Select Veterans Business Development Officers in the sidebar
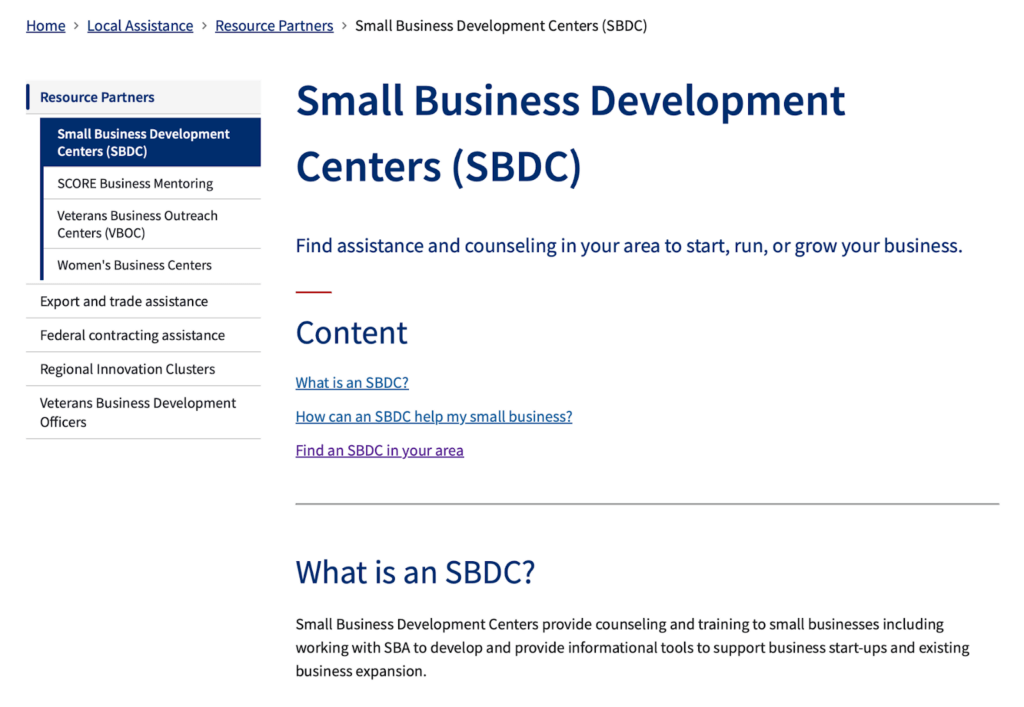Viewport: 1024px width, 707px height. 138,412
